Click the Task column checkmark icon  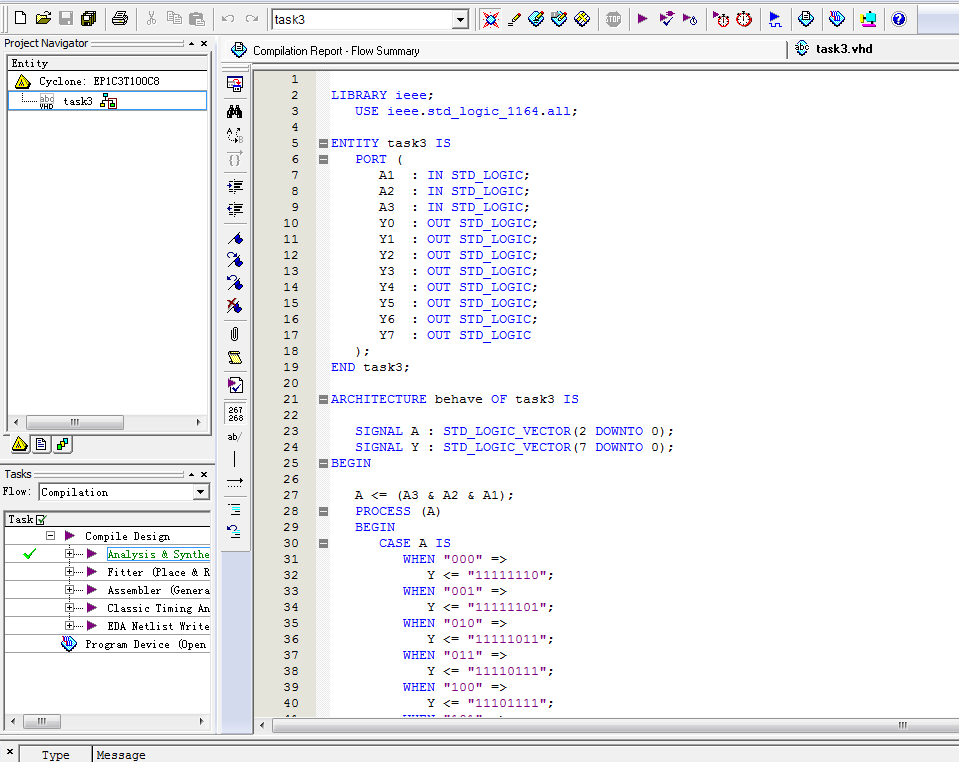click(40, 519)
